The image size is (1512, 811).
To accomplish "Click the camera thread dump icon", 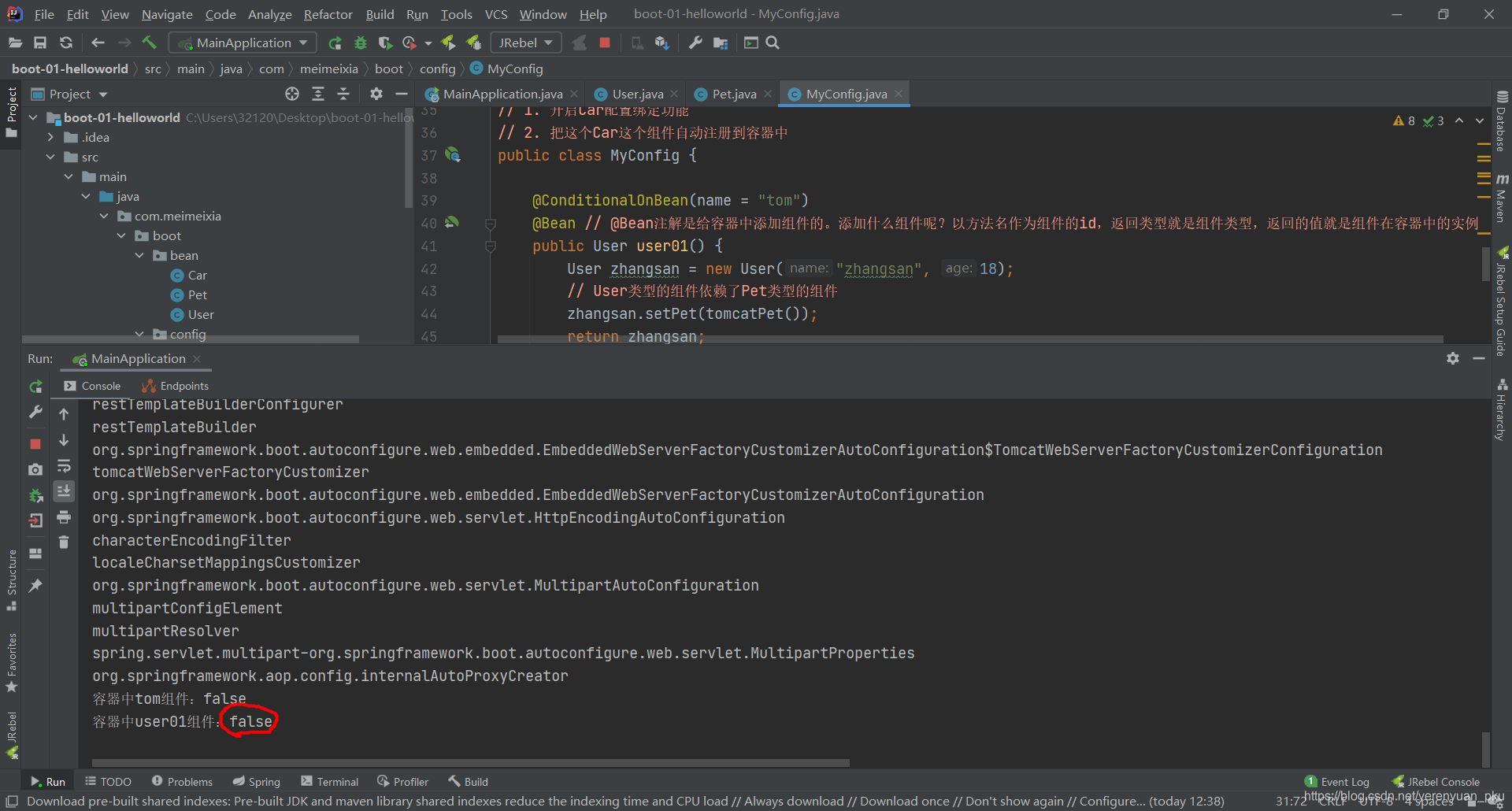I will [x=35, y=469].
